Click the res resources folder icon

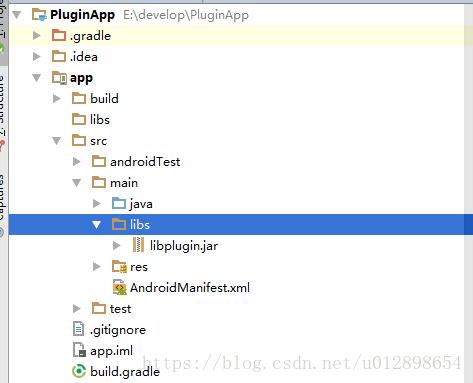pos(119,267)
